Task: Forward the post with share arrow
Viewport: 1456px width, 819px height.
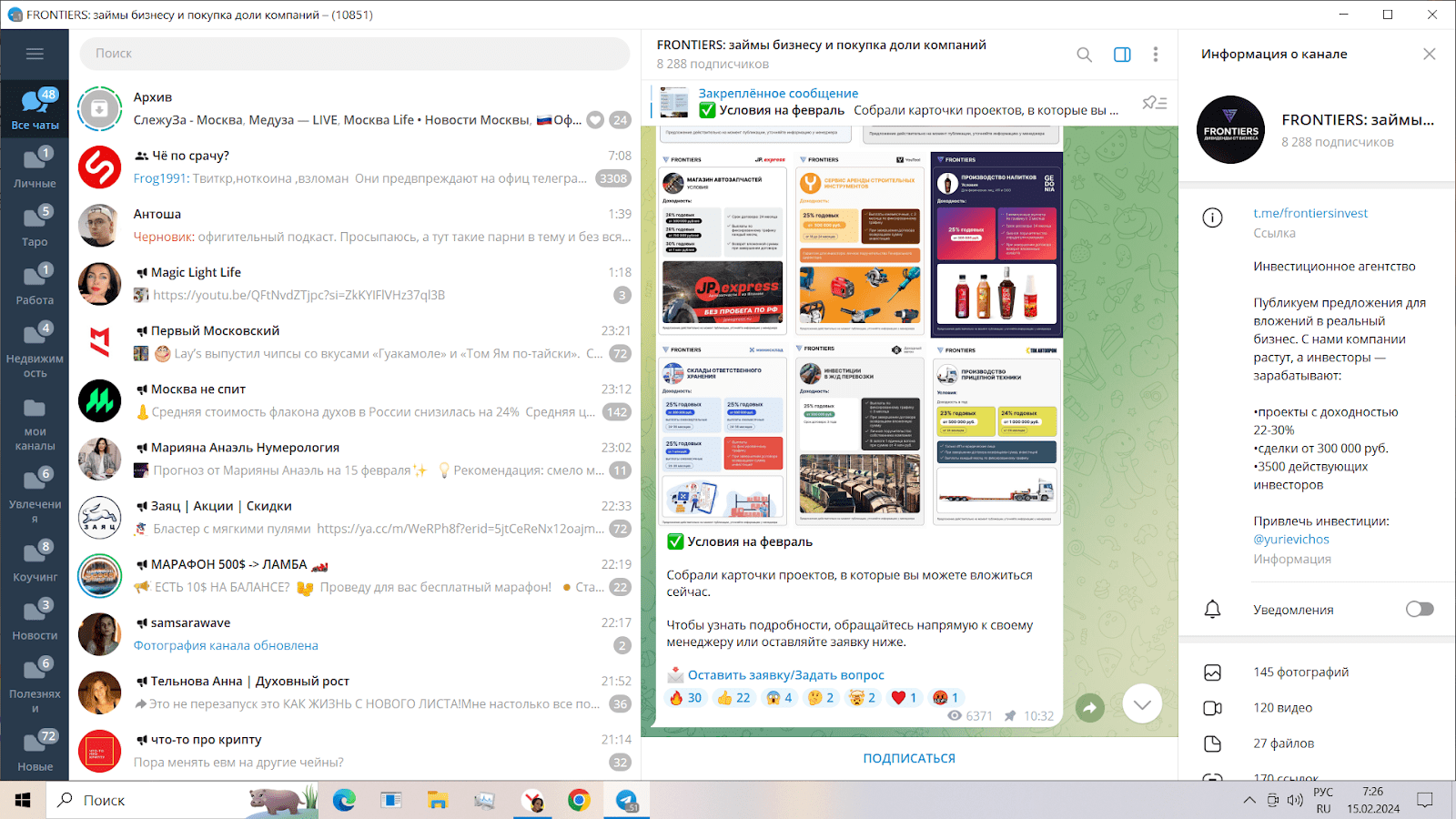Action: [1089, 707]
